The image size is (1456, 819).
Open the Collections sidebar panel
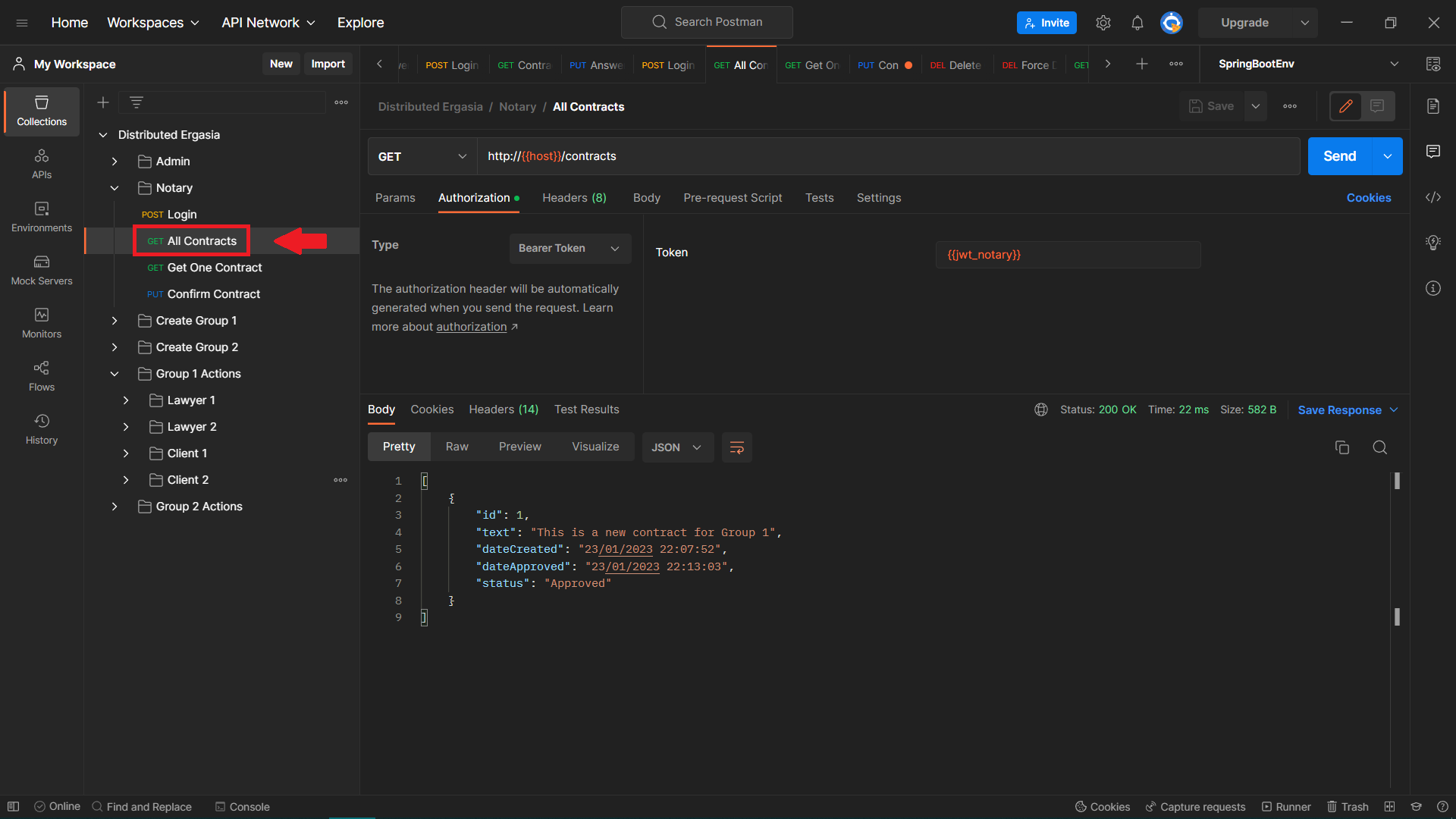point(42,111)
